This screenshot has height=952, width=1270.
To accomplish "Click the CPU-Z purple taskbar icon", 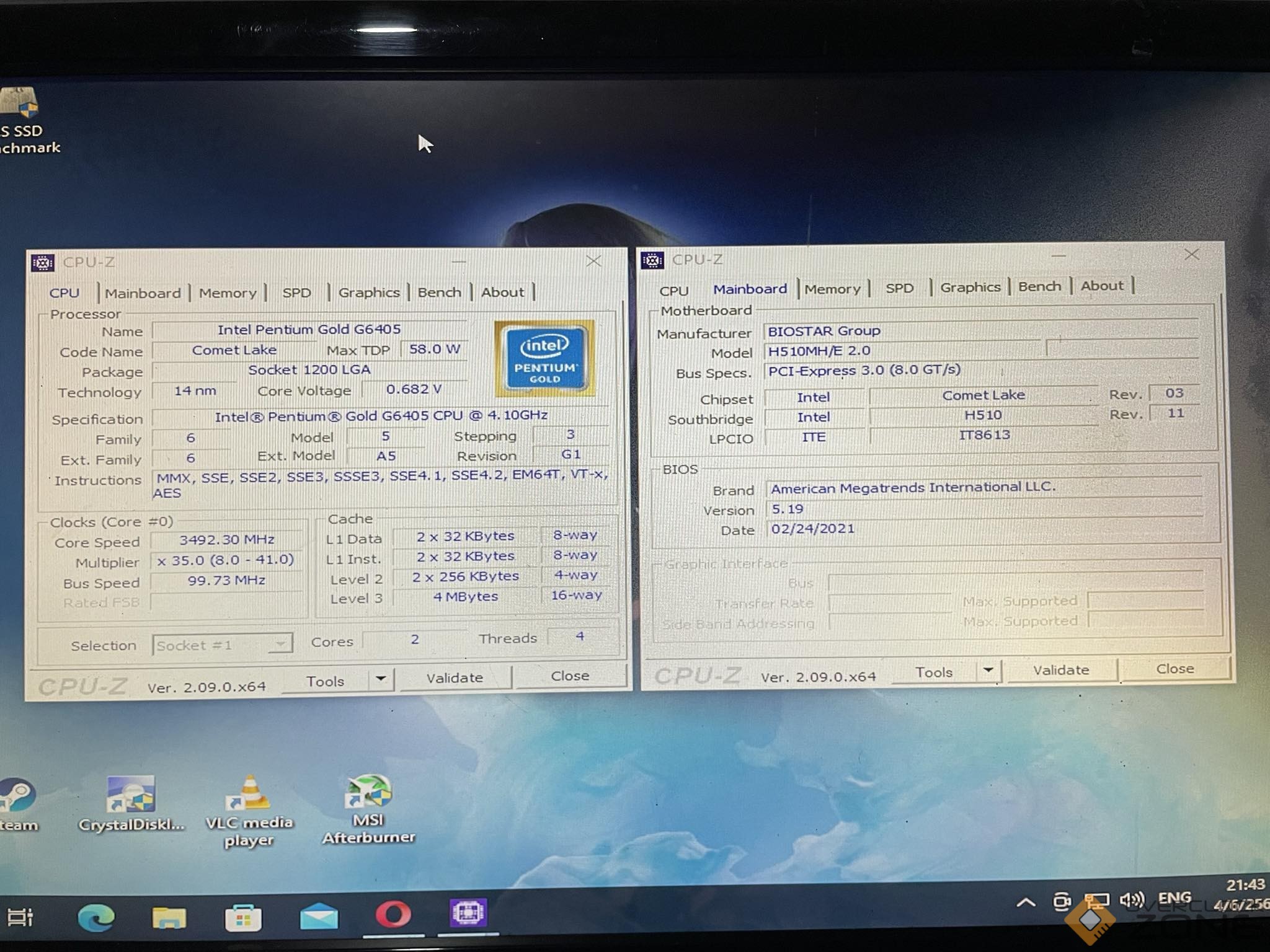I will click(468, 914).
